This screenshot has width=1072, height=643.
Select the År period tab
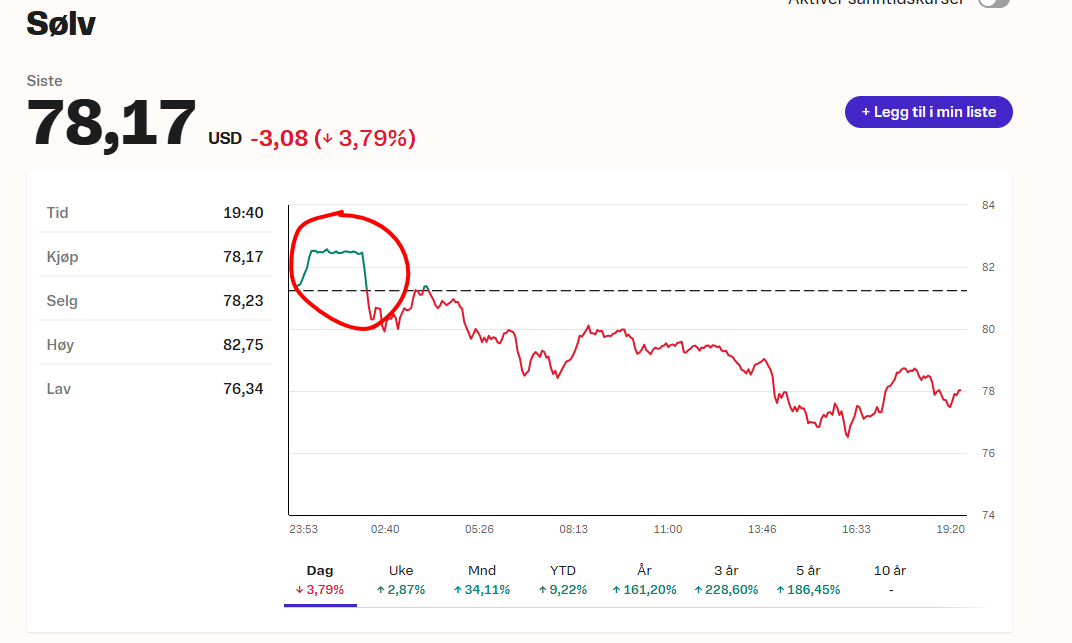645,580
